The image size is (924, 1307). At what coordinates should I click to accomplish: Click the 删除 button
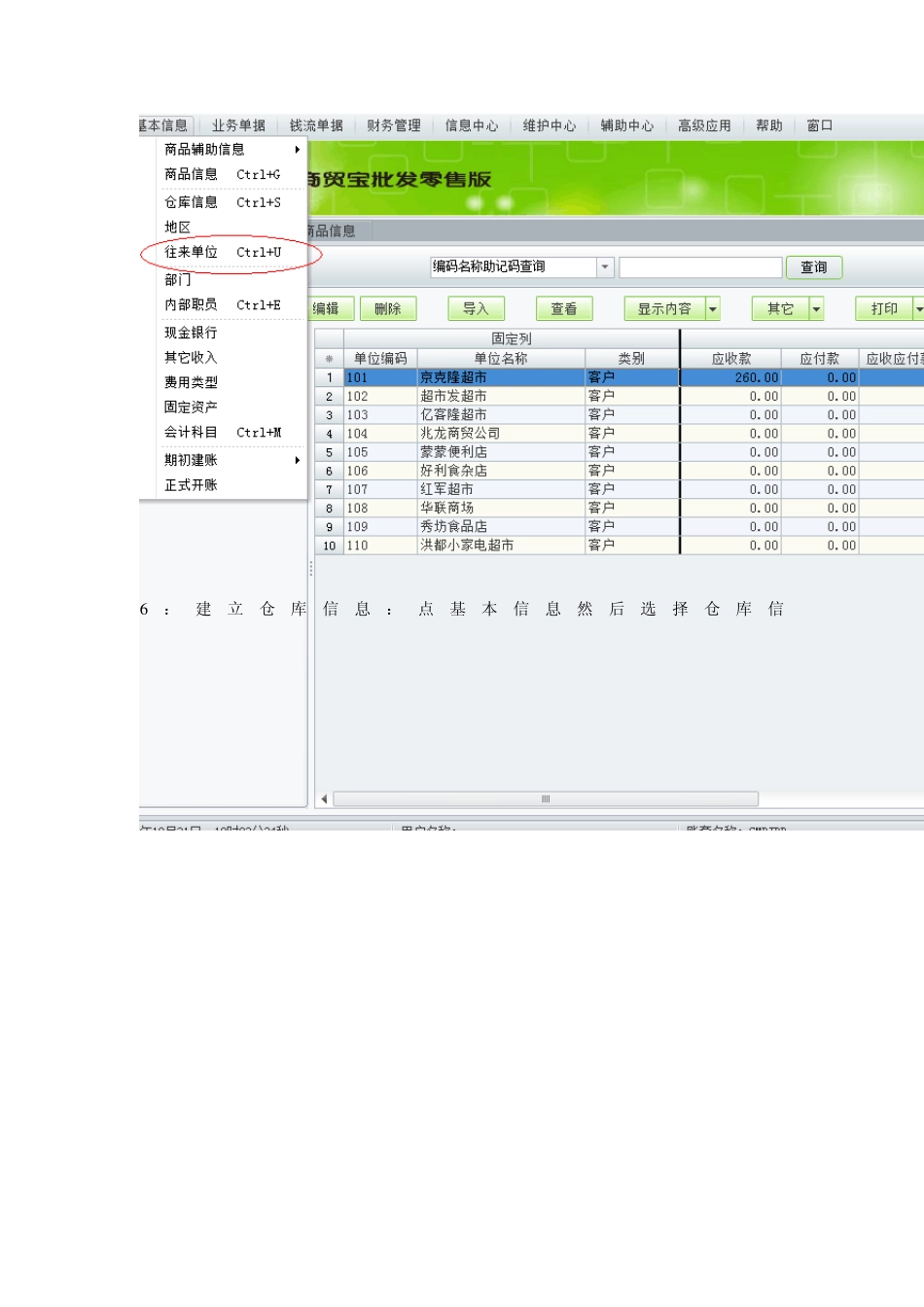click(388, 308)
